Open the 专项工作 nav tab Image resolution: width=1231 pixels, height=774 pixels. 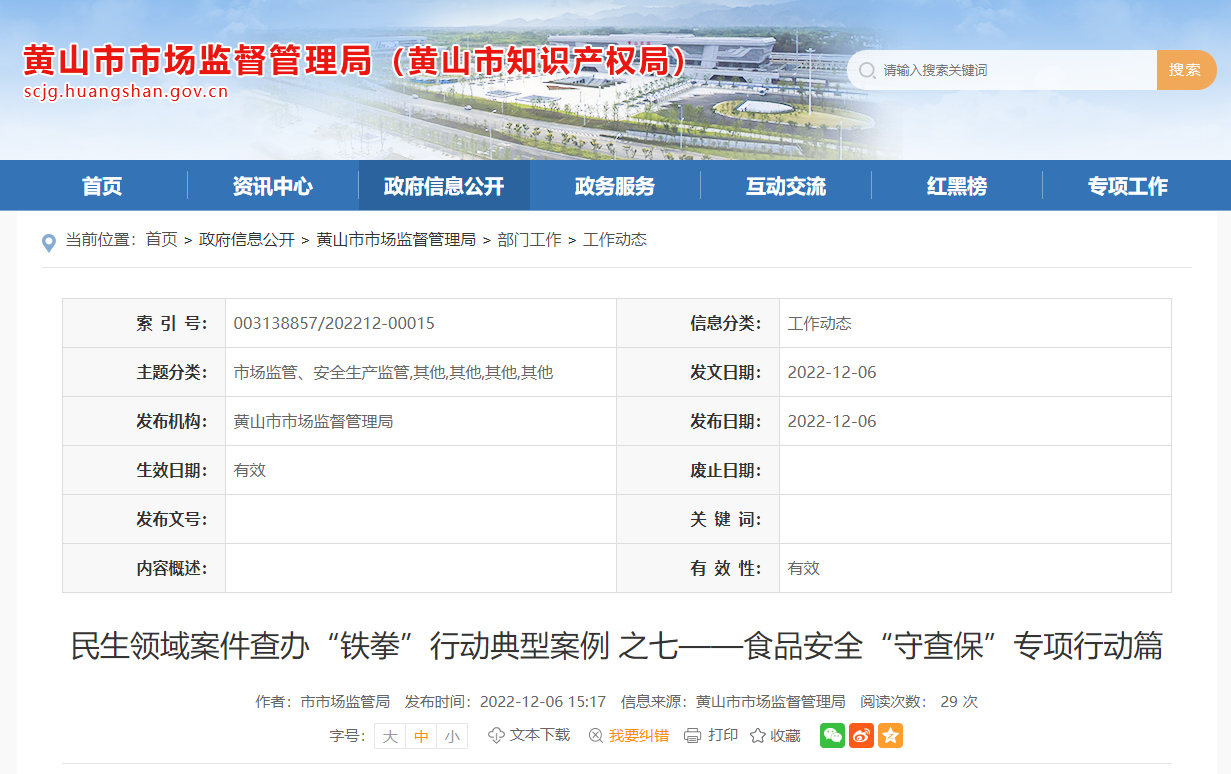click(1128, 186)
